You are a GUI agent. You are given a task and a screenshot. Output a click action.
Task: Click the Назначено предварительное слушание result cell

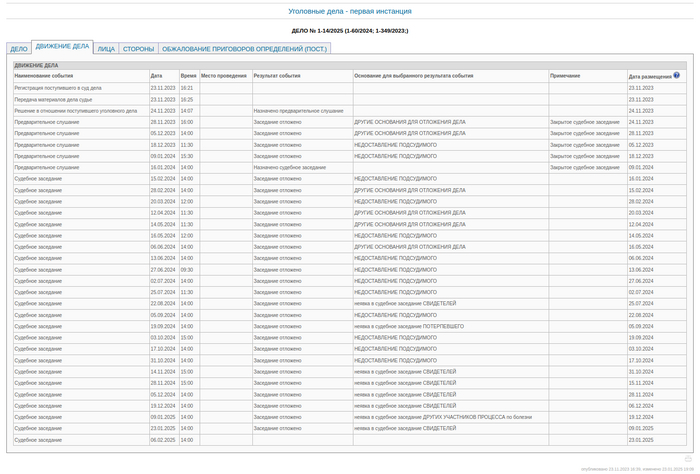point(298,111)
